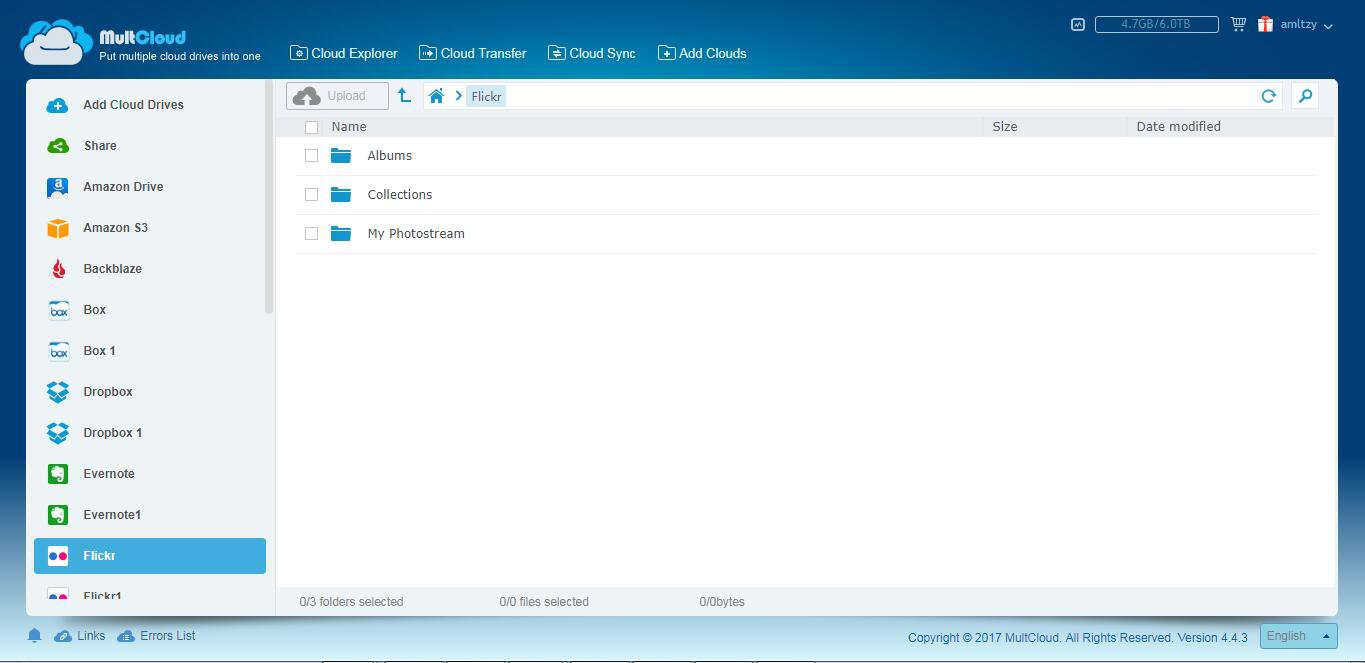Tick the Collections folder checkbox
The width and height of the screenshot is (1365, 663).
click(x=311, y=195)
